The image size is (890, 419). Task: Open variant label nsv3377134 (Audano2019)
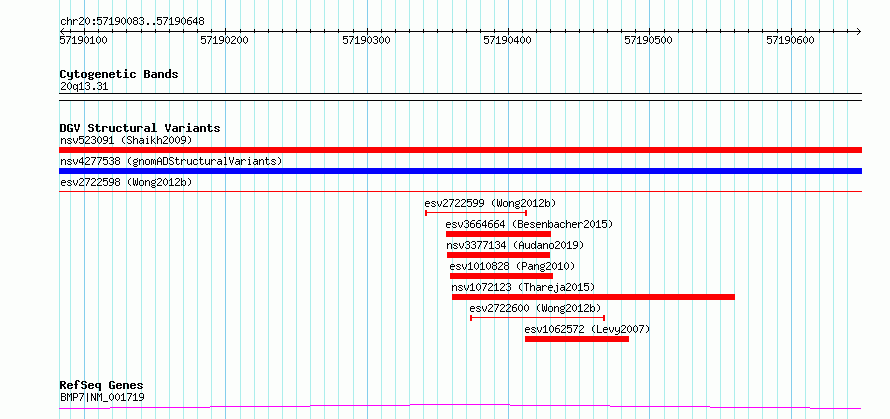[515, 245]
